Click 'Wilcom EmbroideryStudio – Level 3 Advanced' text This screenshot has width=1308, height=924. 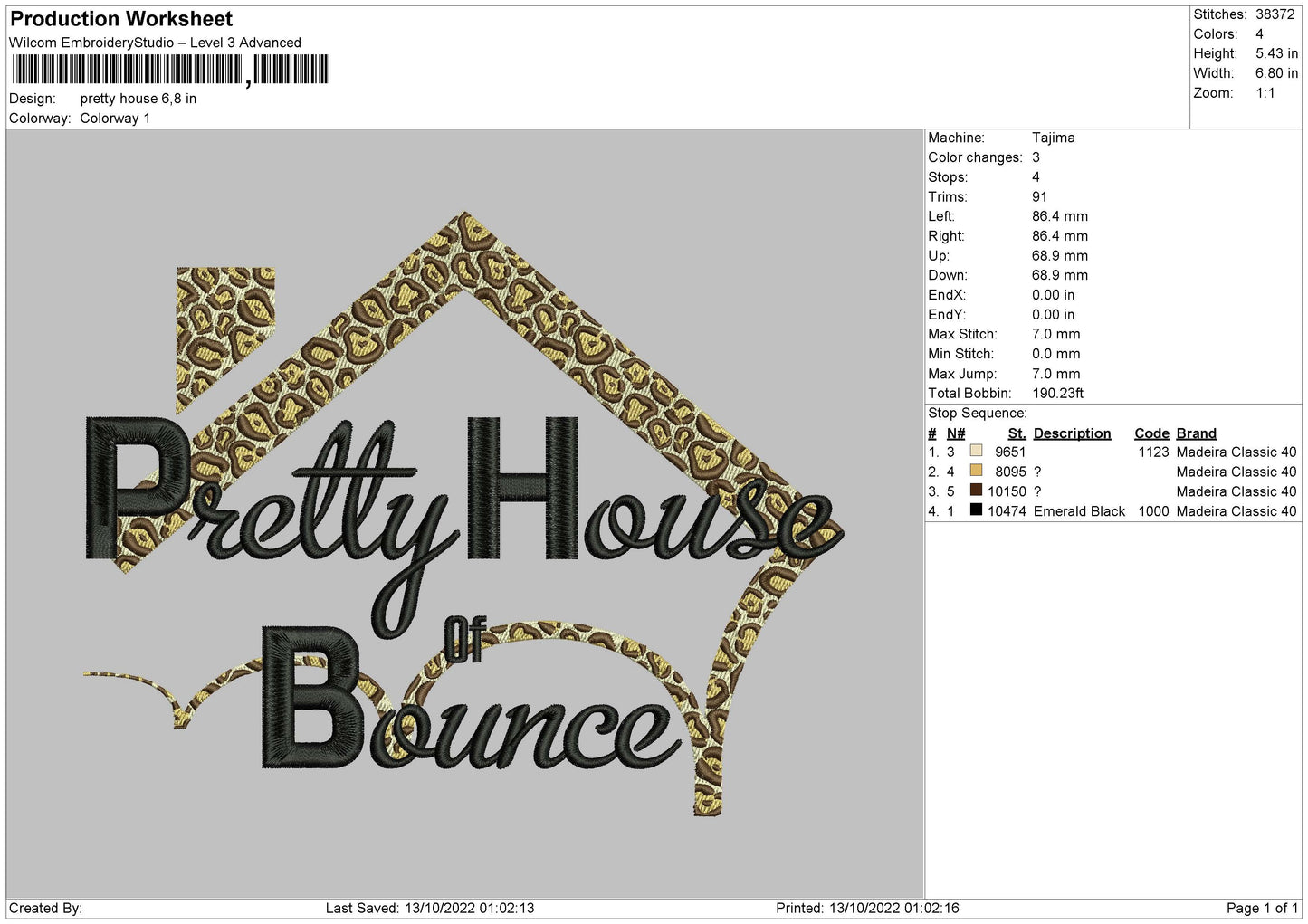tap(155, 43)
